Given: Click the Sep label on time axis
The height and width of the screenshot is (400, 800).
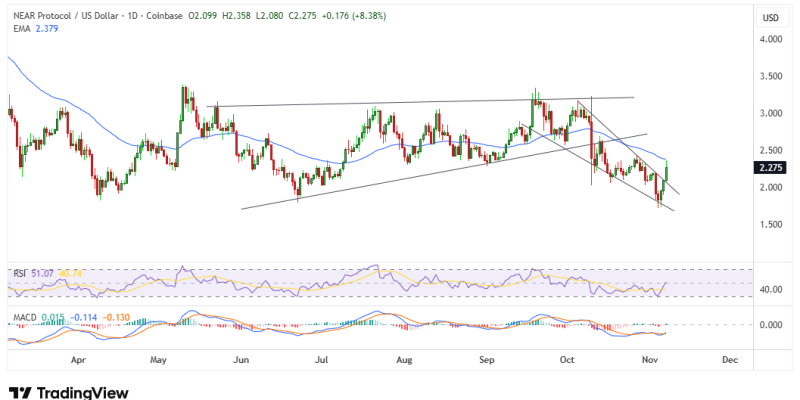Looking at the screenshot, I should coord(488,357).
